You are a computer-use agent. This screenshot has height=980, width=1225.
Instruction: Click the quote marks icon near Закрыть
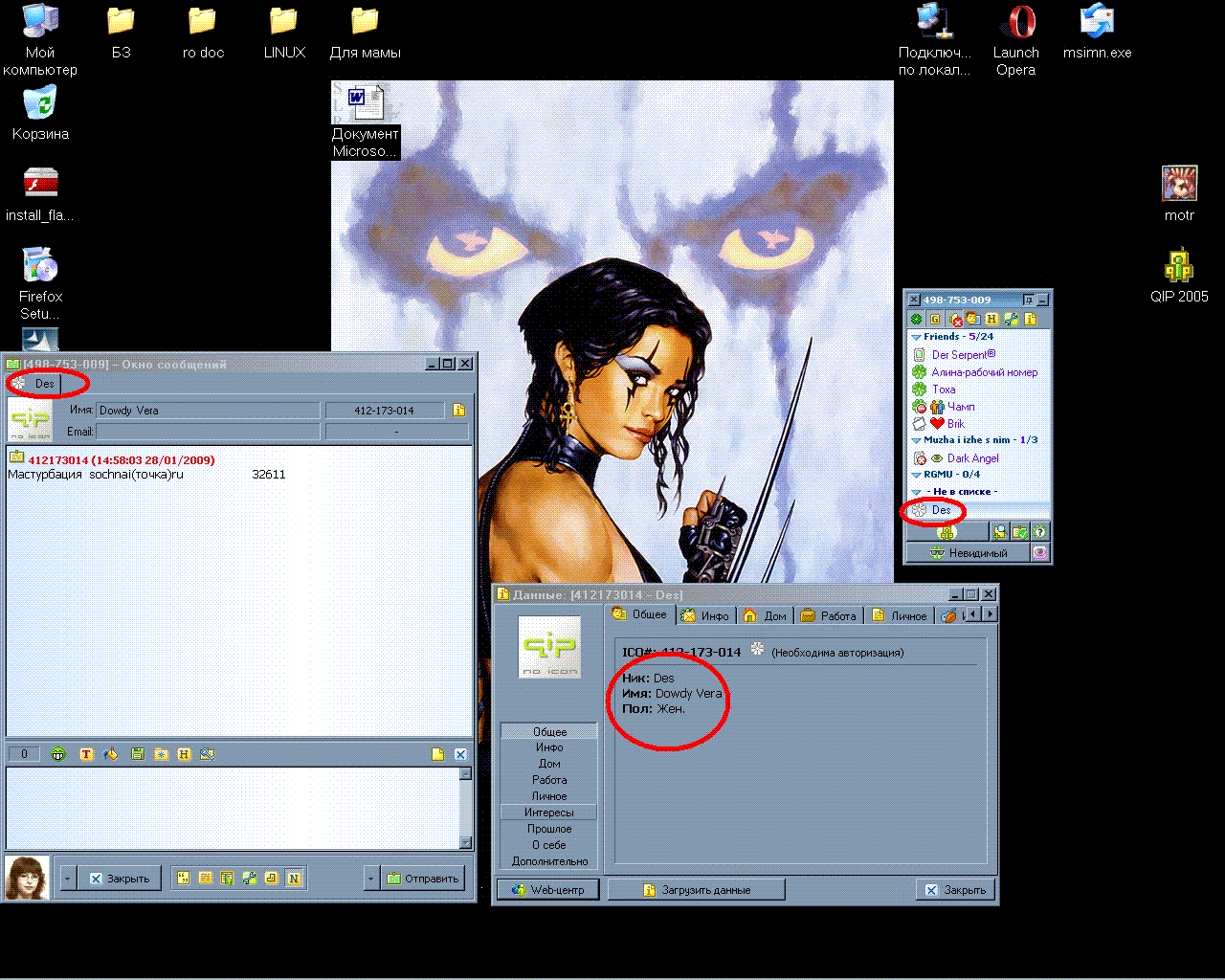183,878
